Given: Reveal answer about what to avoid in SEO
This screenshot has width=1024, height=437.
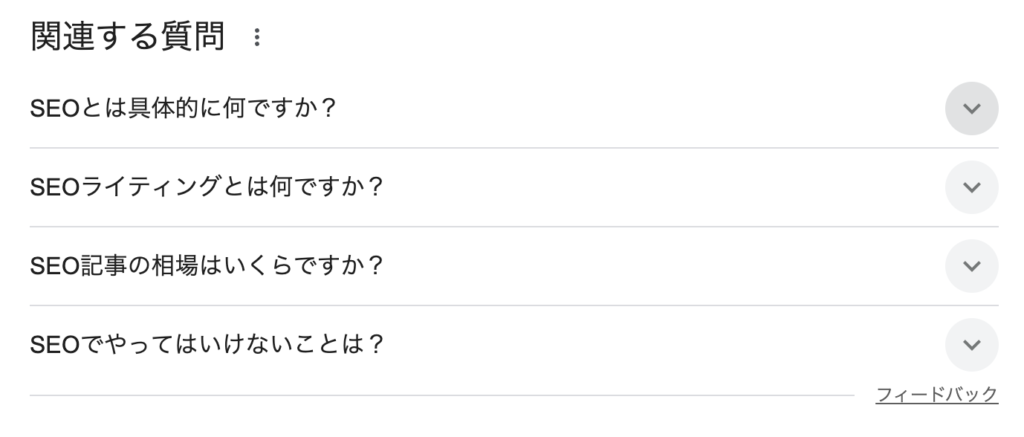Looking at the screenshot, I should pyautogui.click(x=971, y=345).
